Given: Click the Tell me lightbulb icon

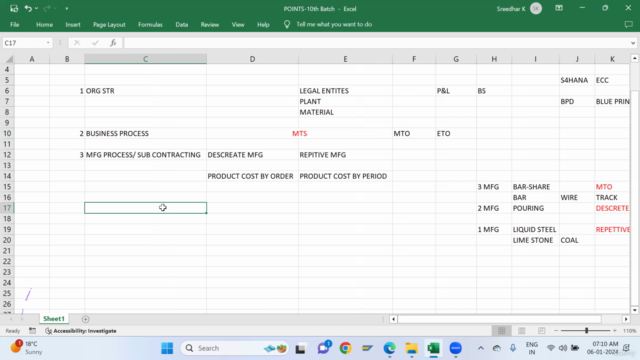Looking at the screenshot, I should click(x=287, y=24).
